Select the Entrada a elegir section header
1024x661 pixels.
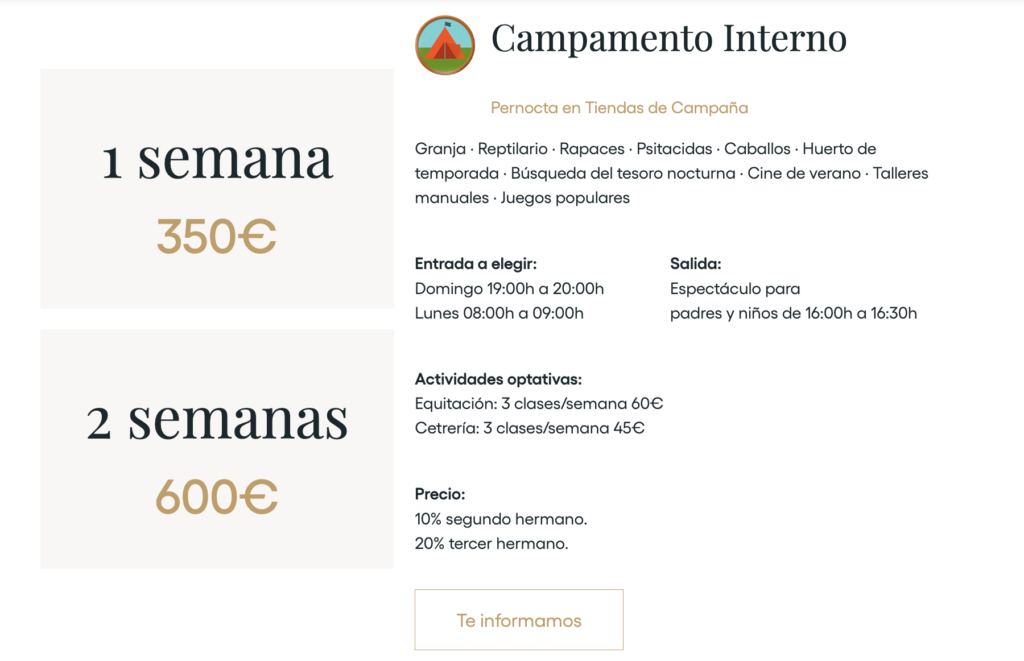pyautogui.click(x=475, y=264)
